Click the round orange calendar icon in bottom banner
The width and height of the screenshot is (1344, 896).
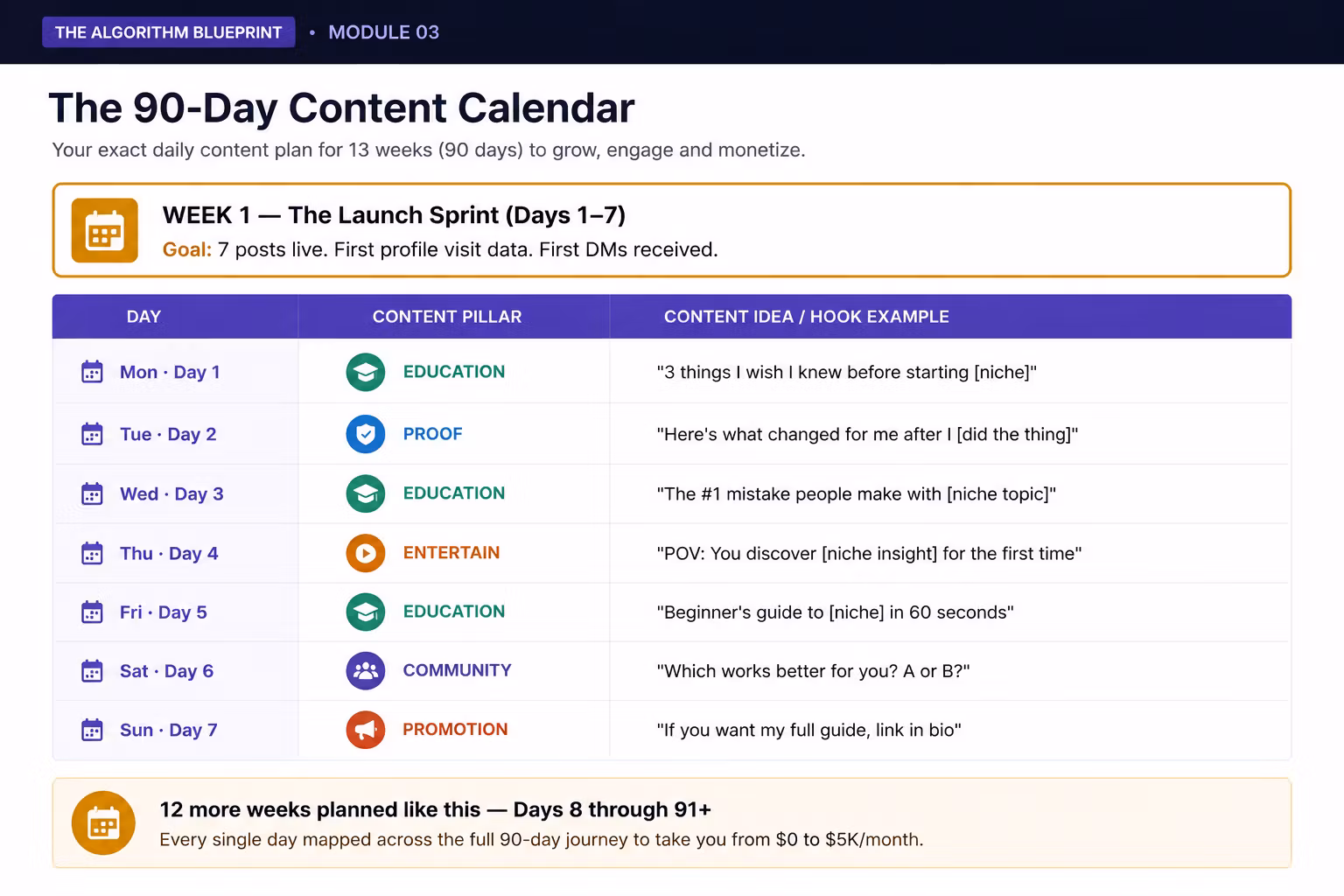(x=103, y=822)
